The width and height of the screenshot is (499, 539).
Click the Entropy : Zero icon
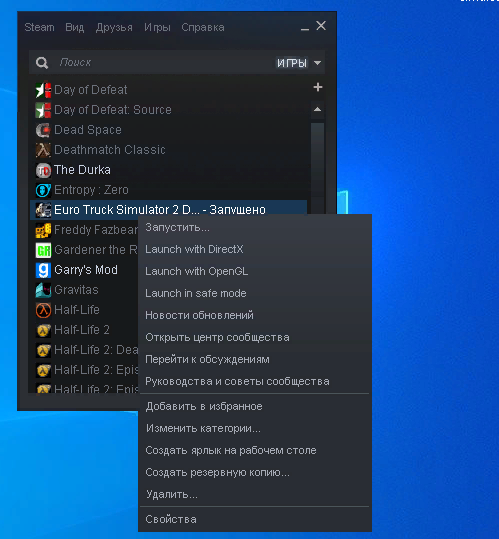43,190
